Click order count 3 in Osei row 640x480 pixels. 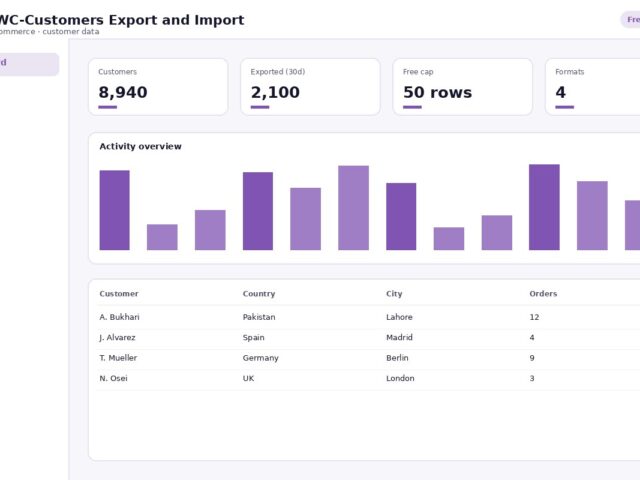coord(532,378)
